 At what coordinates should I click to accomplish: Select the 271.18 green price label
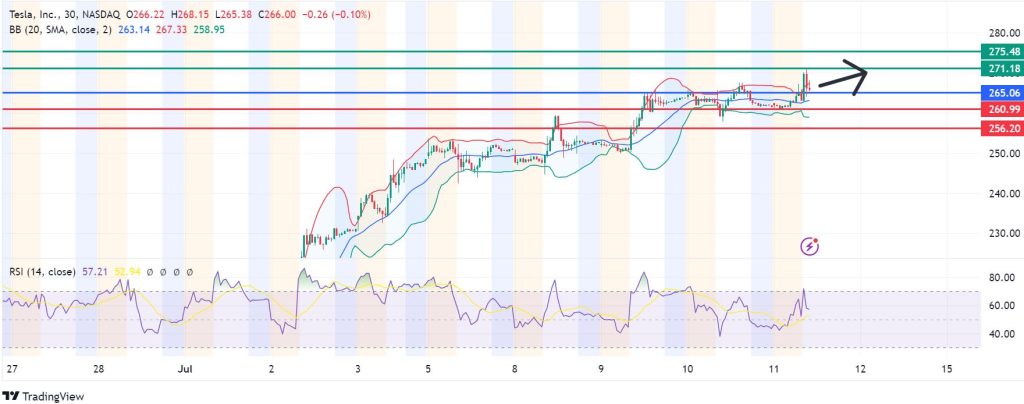(x=1002, y=68)
